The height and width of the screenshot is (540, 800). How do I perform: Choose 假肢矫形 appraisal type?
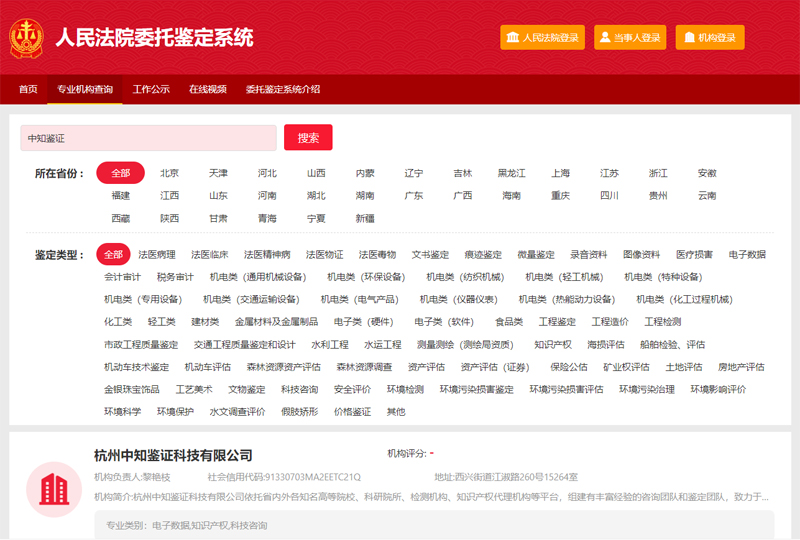[x=299, y=412]
